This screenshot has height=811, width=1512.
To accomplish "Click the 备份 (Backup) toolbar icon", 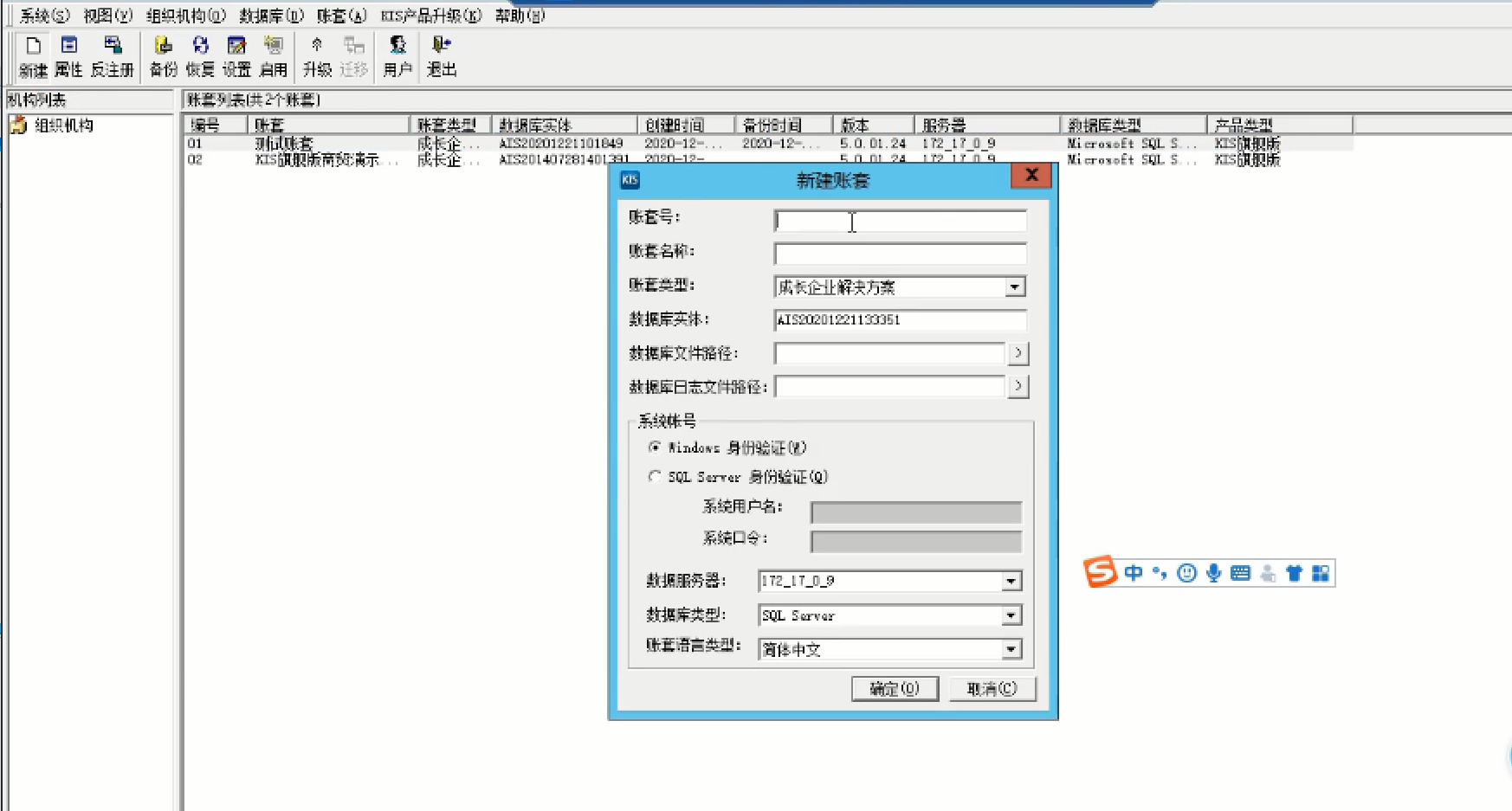I will coord(163,55).
